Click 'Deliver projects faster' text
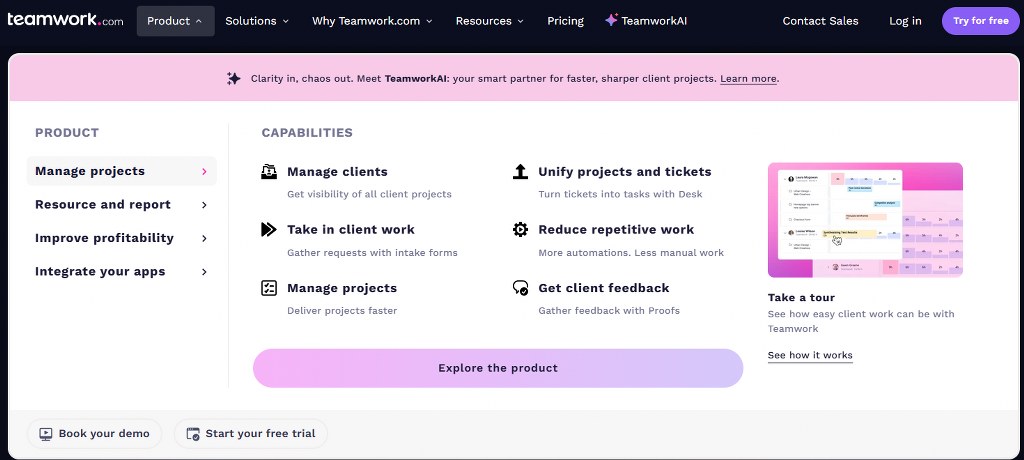 coord(342,310)
